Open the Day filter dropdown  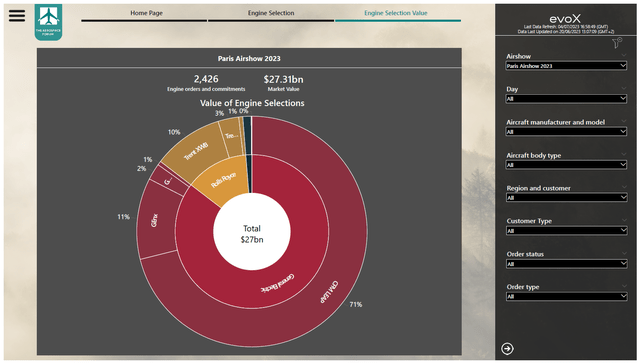pos(566,99)
